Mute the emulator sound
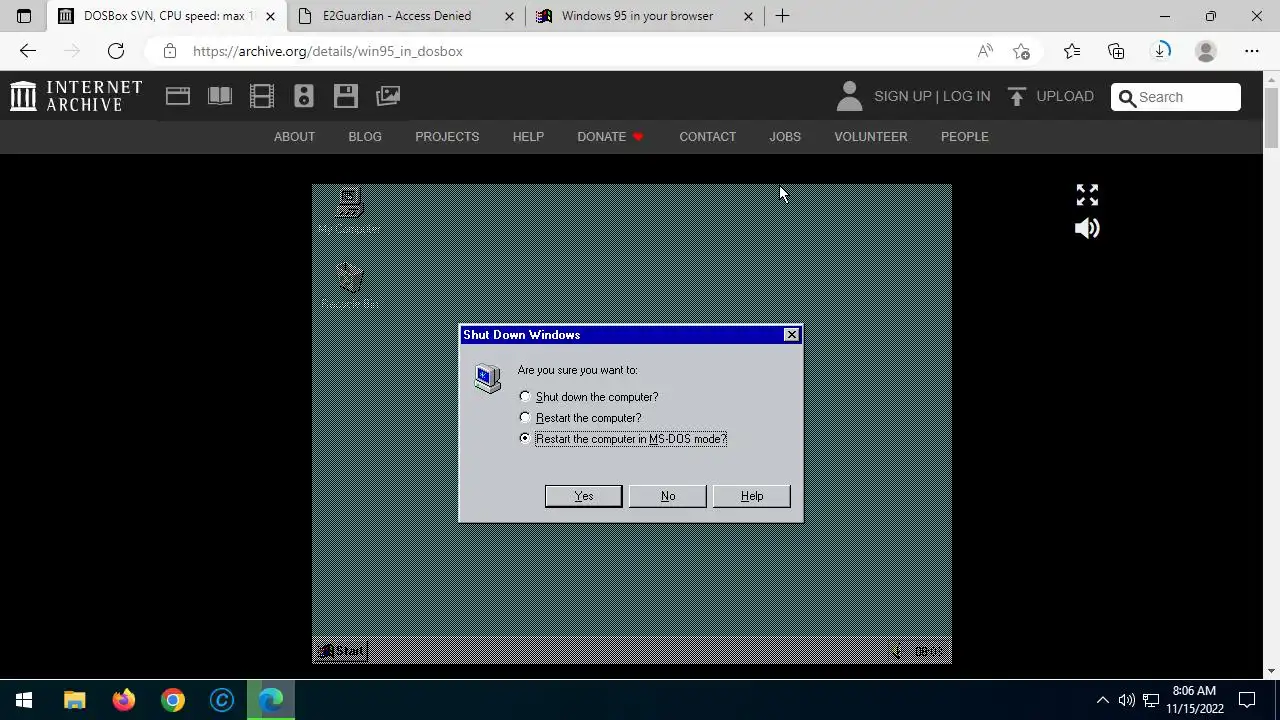This screenshot has width=1280, height=720. [1087, 228]
